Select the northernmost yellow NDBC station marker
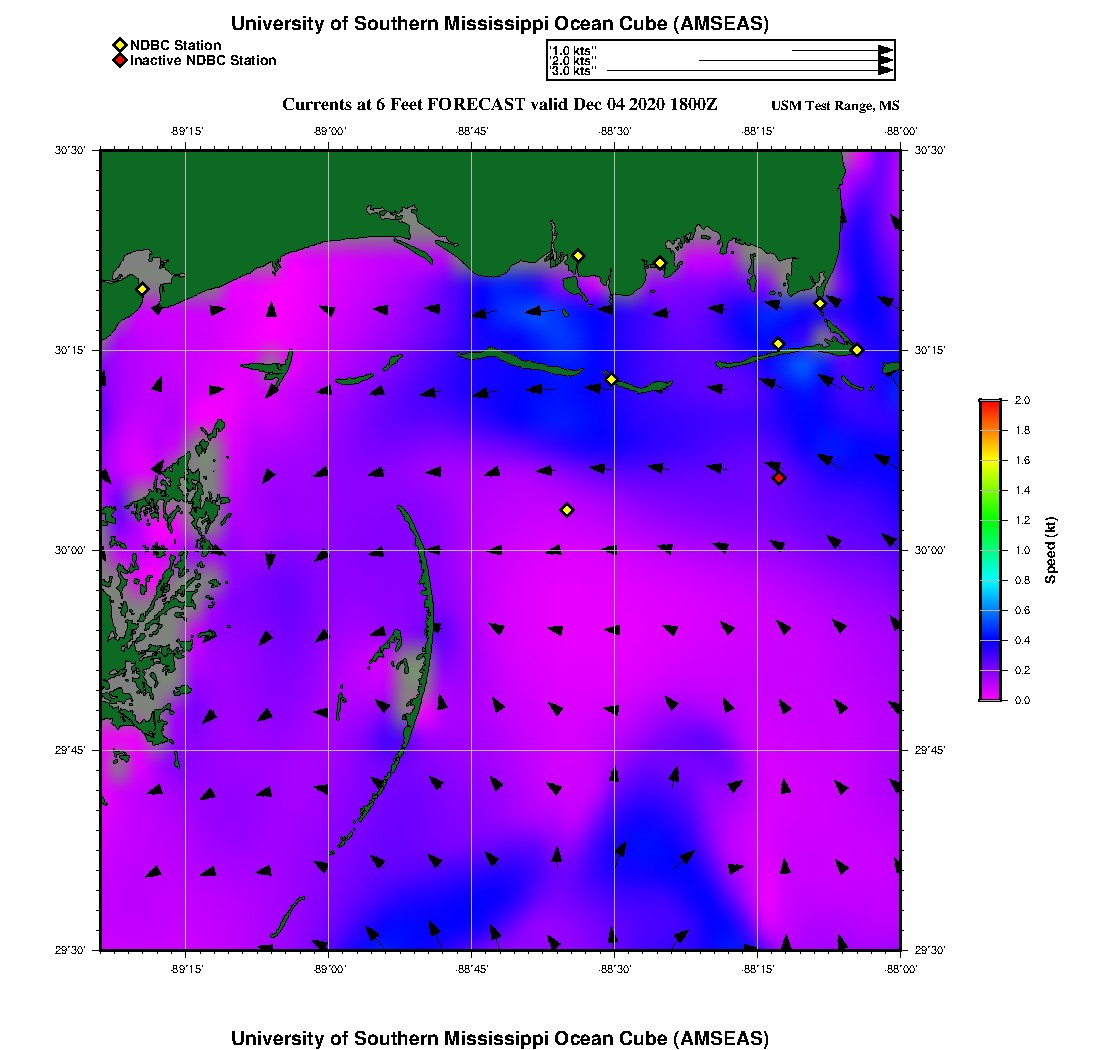 578,255
